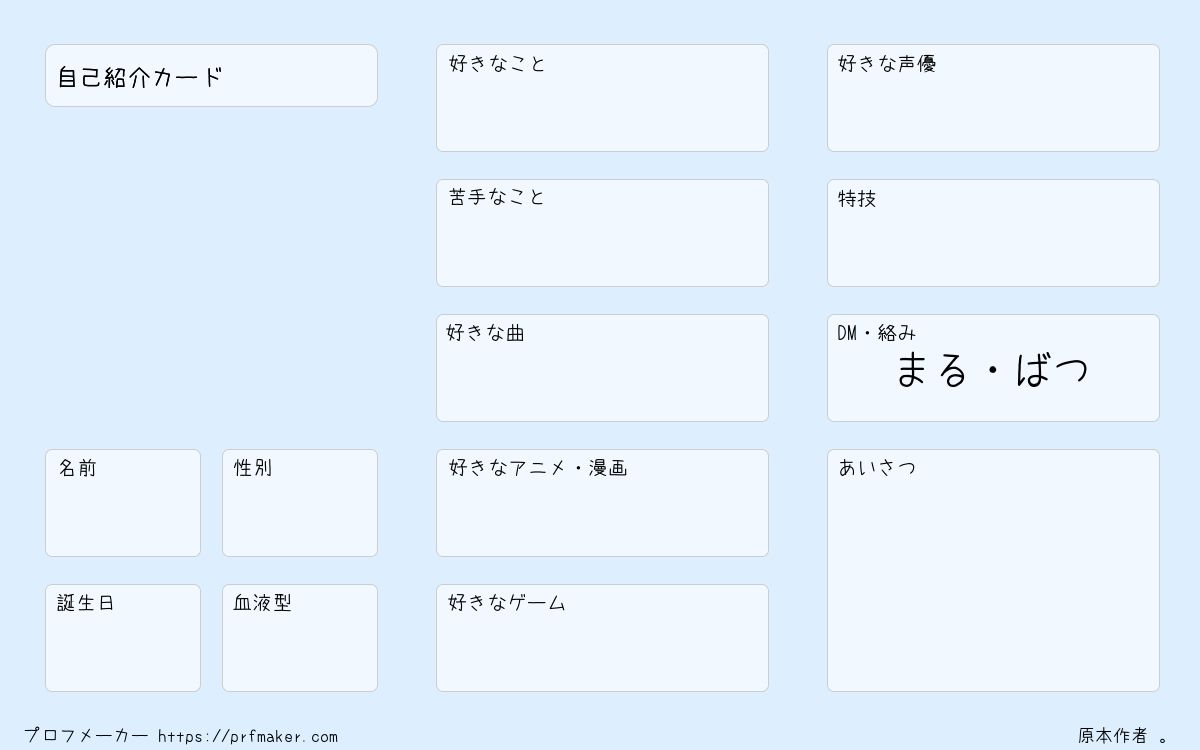Viewport: 1200px width, 750px height.
Task: Click the 自己紹介カード title box
Action: point(211,75)
